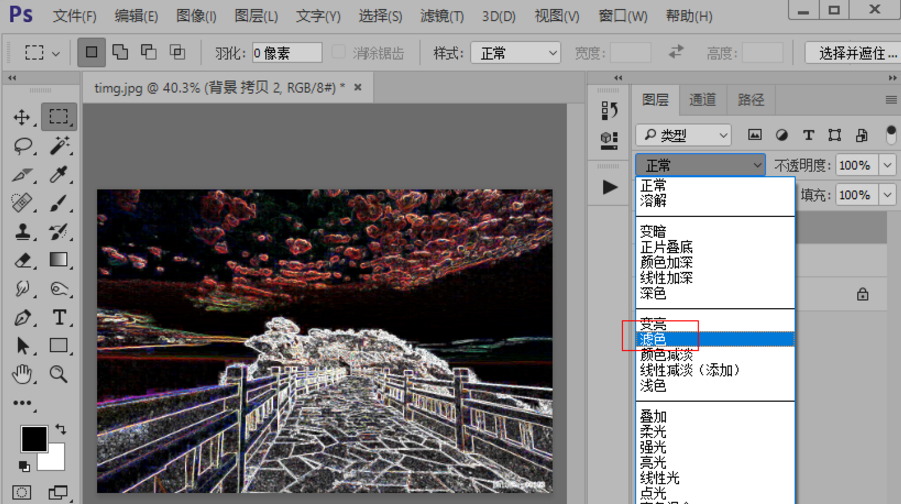Select the Eyedropper tool
This screenshot has height=504, width=901.
[59, 174]
